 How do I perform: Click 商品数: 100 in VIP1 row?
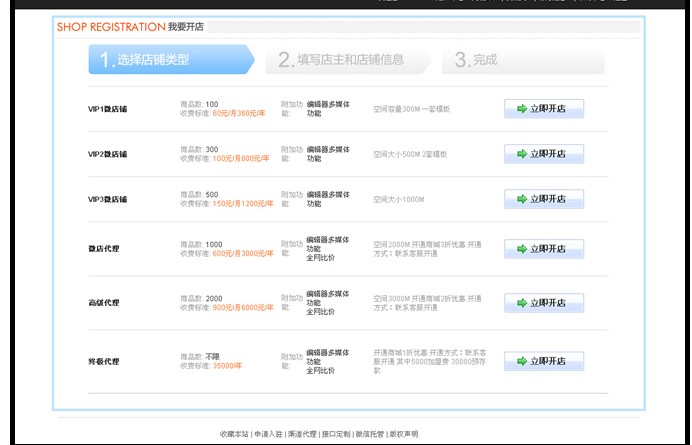pyautogui.click(x=199, y=104)
